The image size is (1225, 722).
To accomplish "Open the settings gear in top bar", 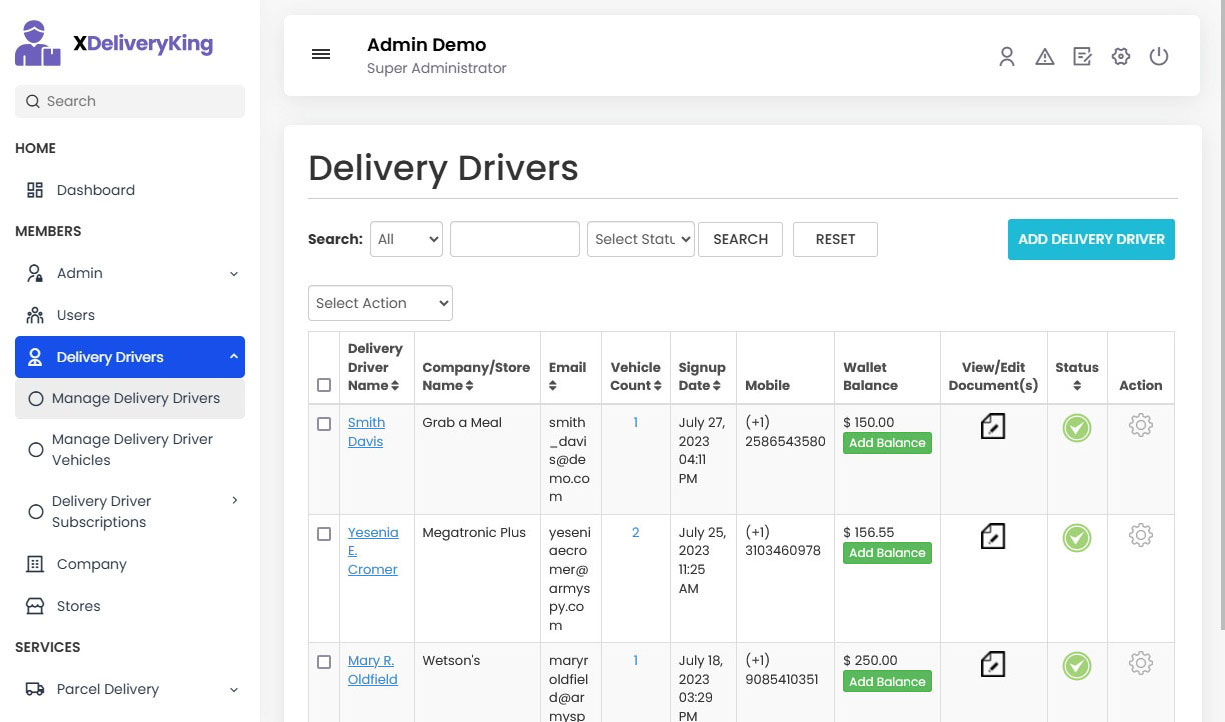I will (1121, 57).
